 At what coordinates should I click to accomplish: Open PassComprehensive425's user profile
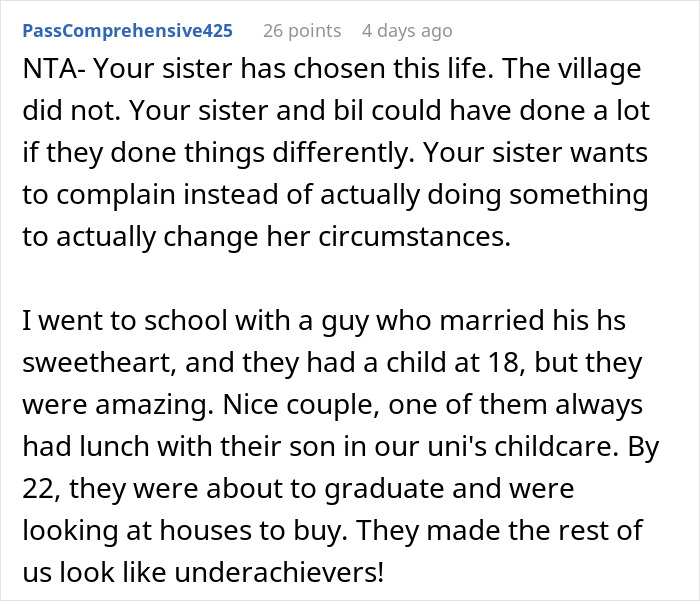pyautogui.click(x=127, y=31)
